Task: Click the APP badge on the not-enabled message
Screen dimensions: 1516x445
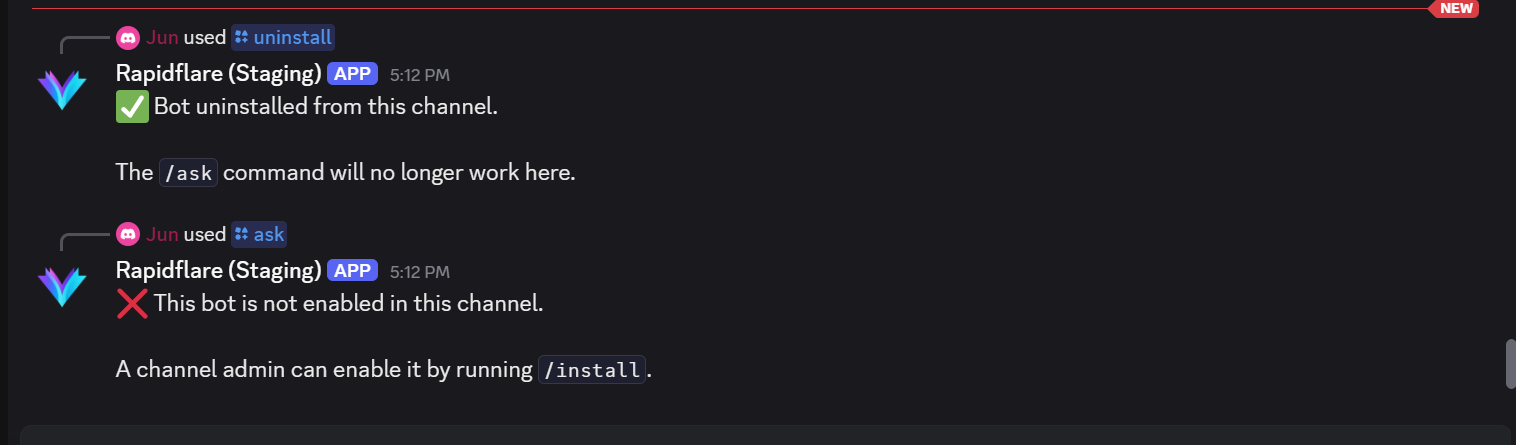Action: click(352, 271)
